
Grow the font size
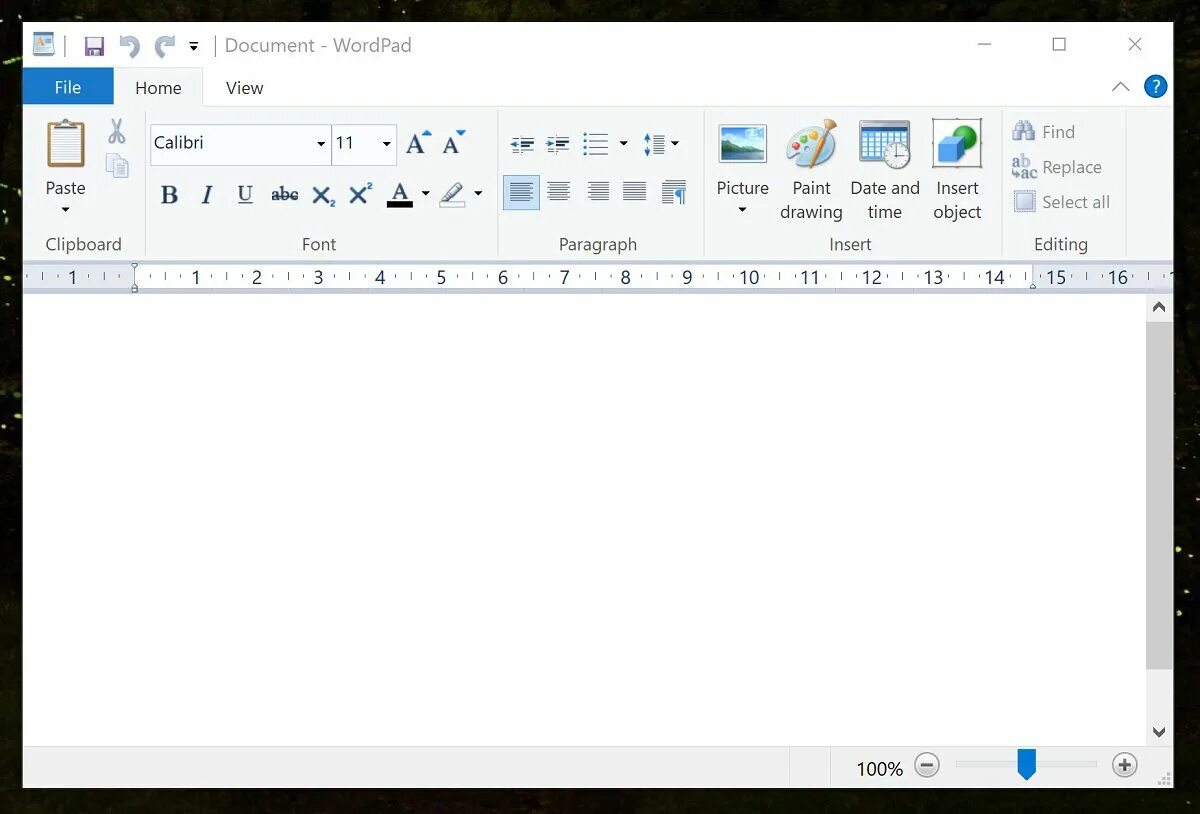418,143
